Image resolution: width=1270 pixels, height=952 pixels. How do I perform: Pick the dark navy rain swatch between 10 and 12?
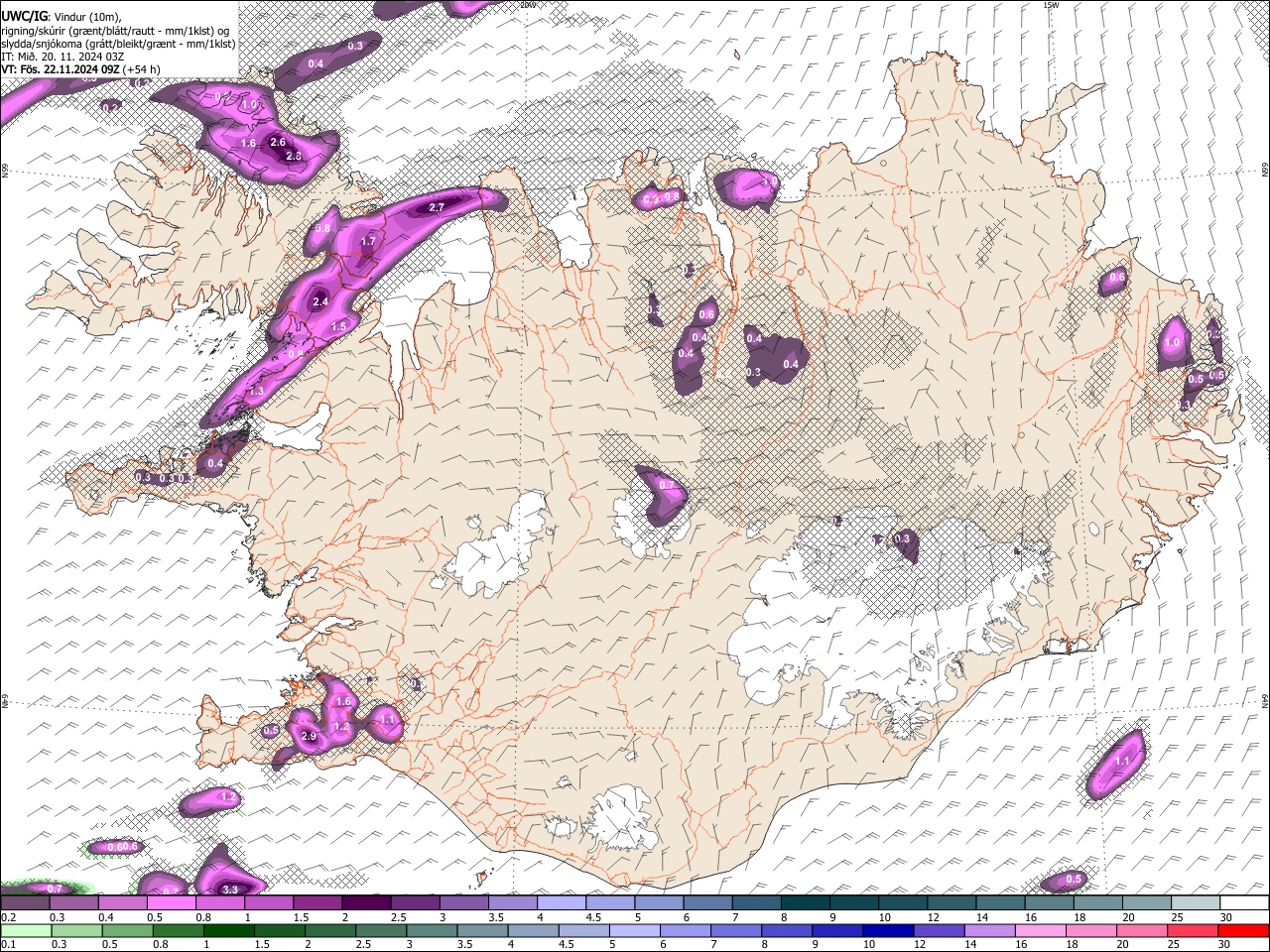pos(888,930)
